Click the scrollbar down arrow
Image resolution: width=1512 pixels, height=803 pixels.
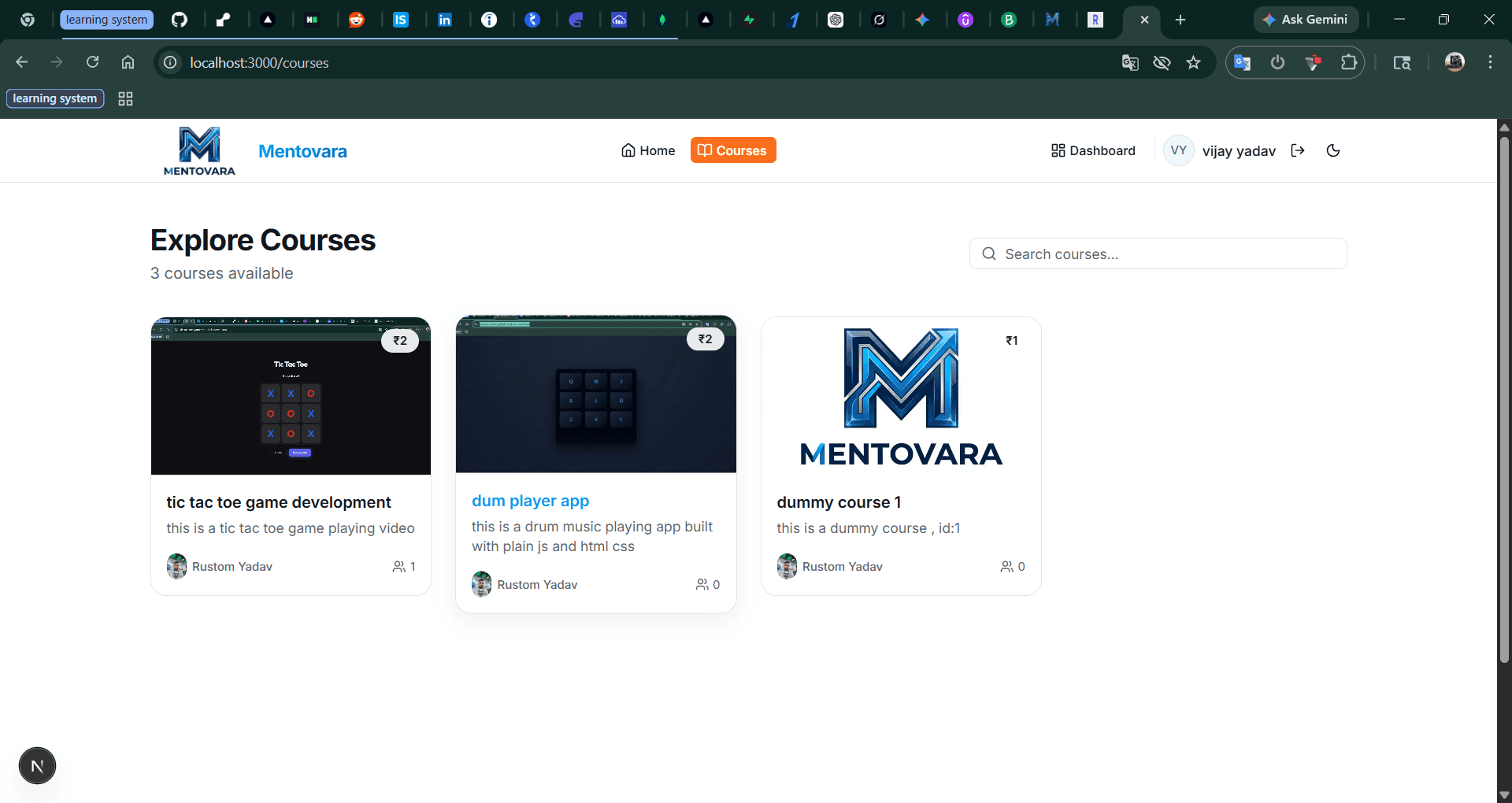[x=1504, y=795]
